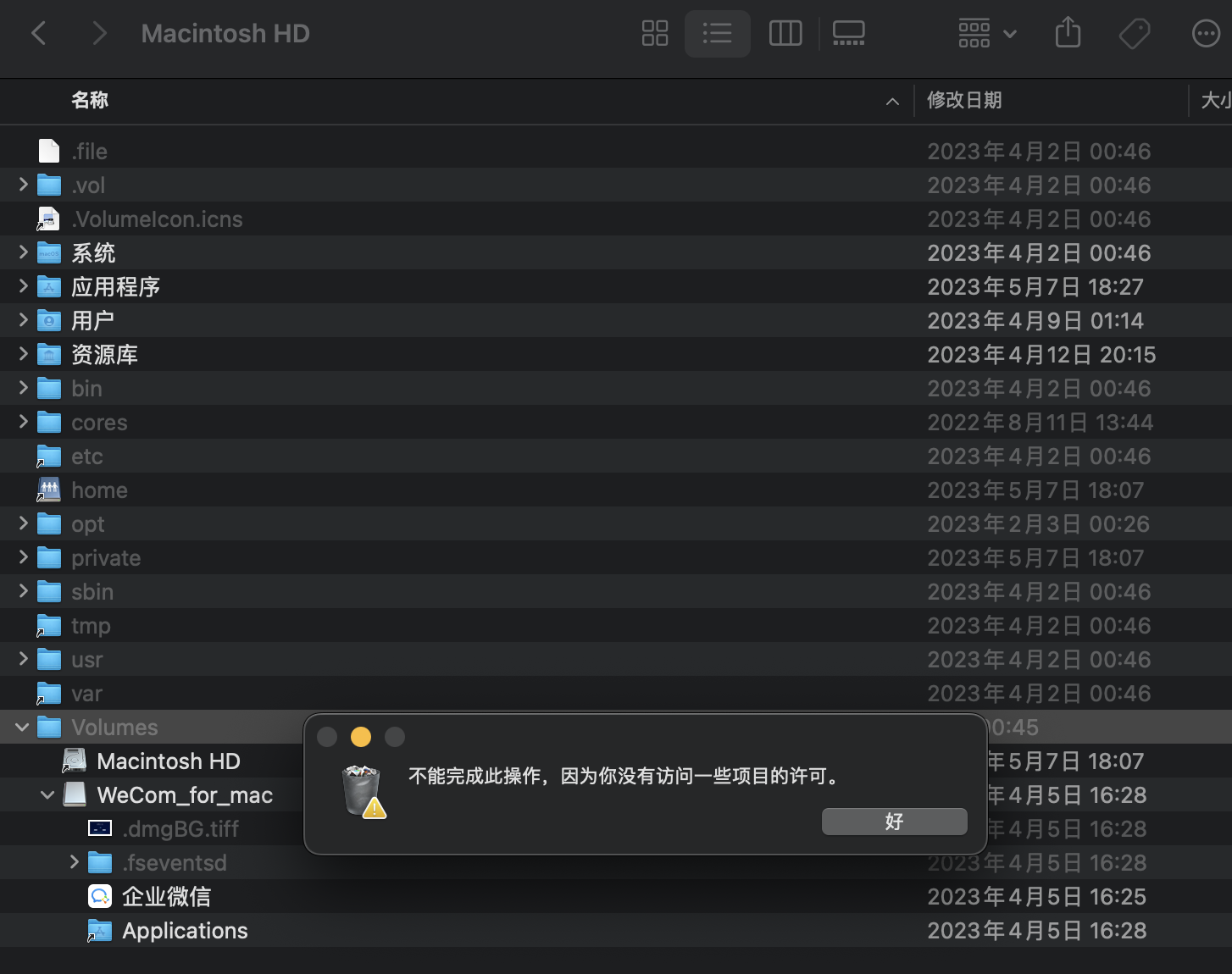The height and width of the screenshot is (974, 1232).
Task: Switch to list view mode
Action: pyautogui.click(x=717, y=34)
